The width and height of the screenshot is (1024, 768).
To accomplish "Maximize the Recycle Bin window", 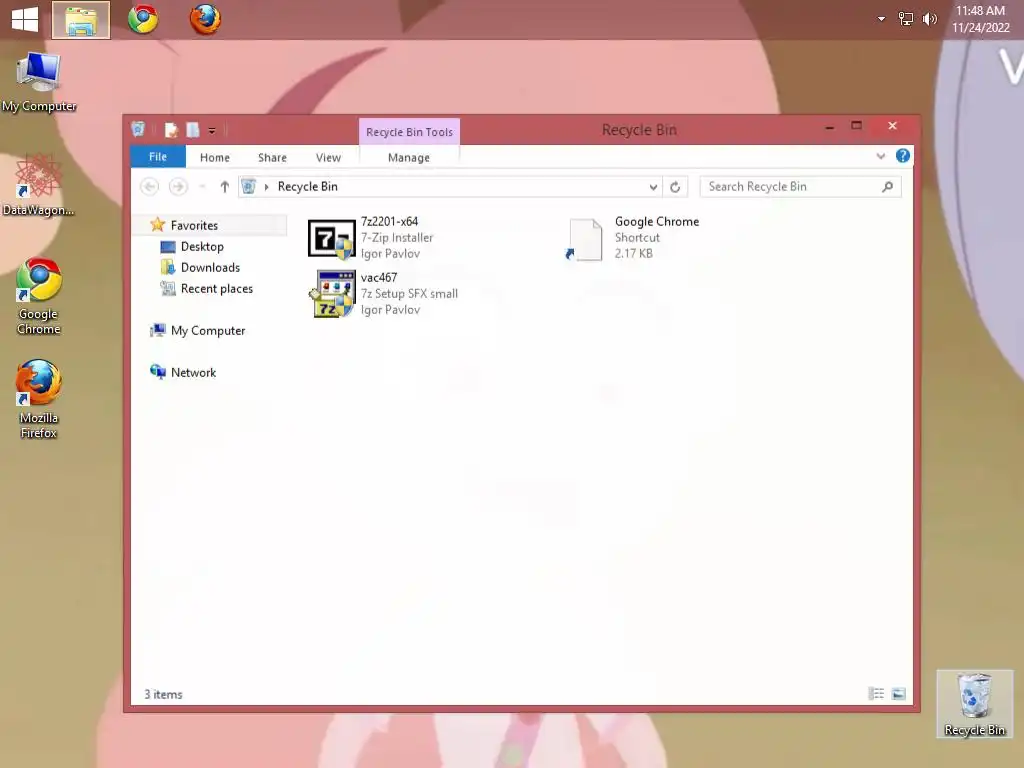I will [x=856, y=125].
